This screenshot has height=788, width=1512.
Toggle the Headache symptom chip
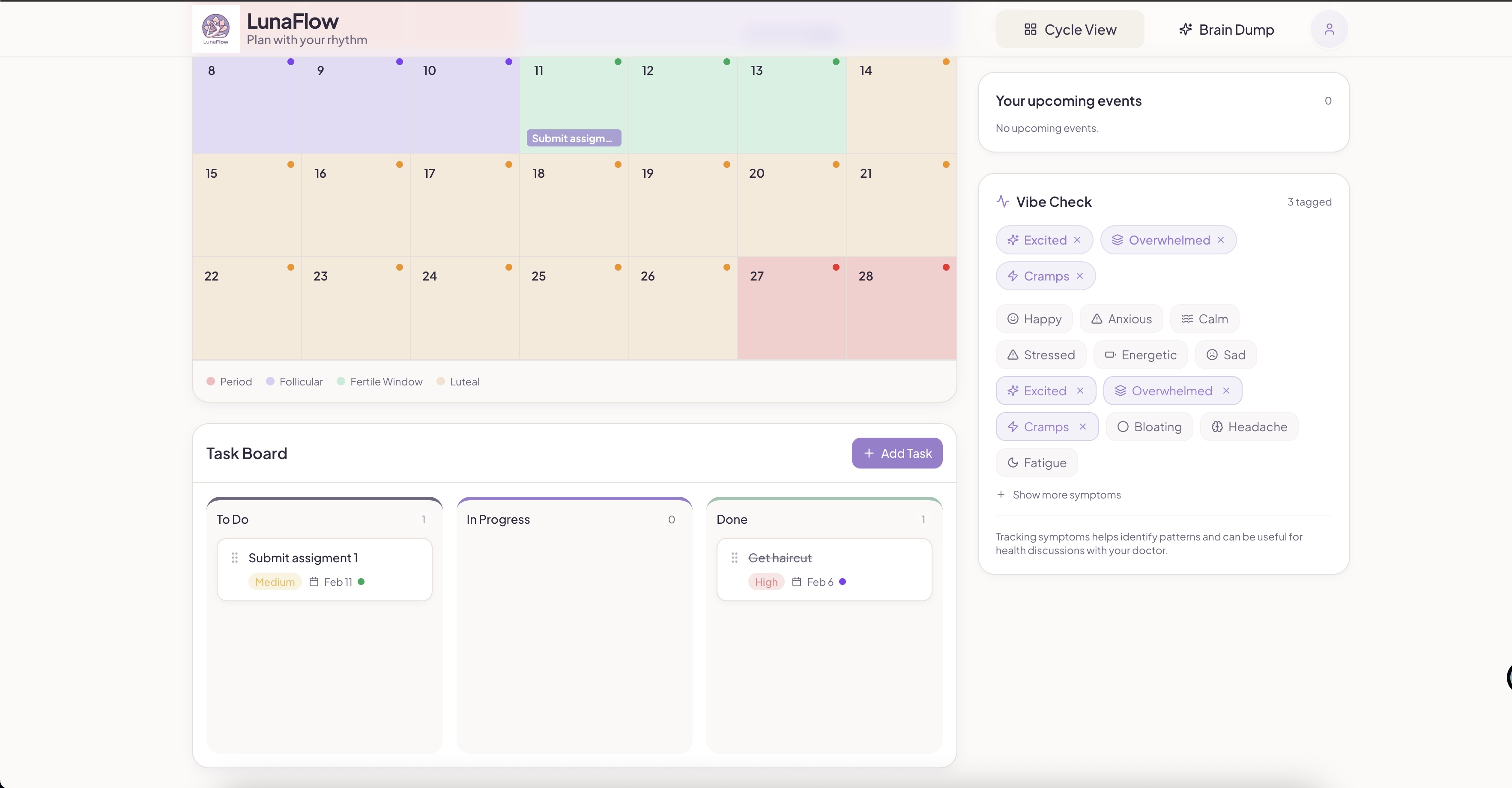pyautogui.click(x=1249, y=427)
